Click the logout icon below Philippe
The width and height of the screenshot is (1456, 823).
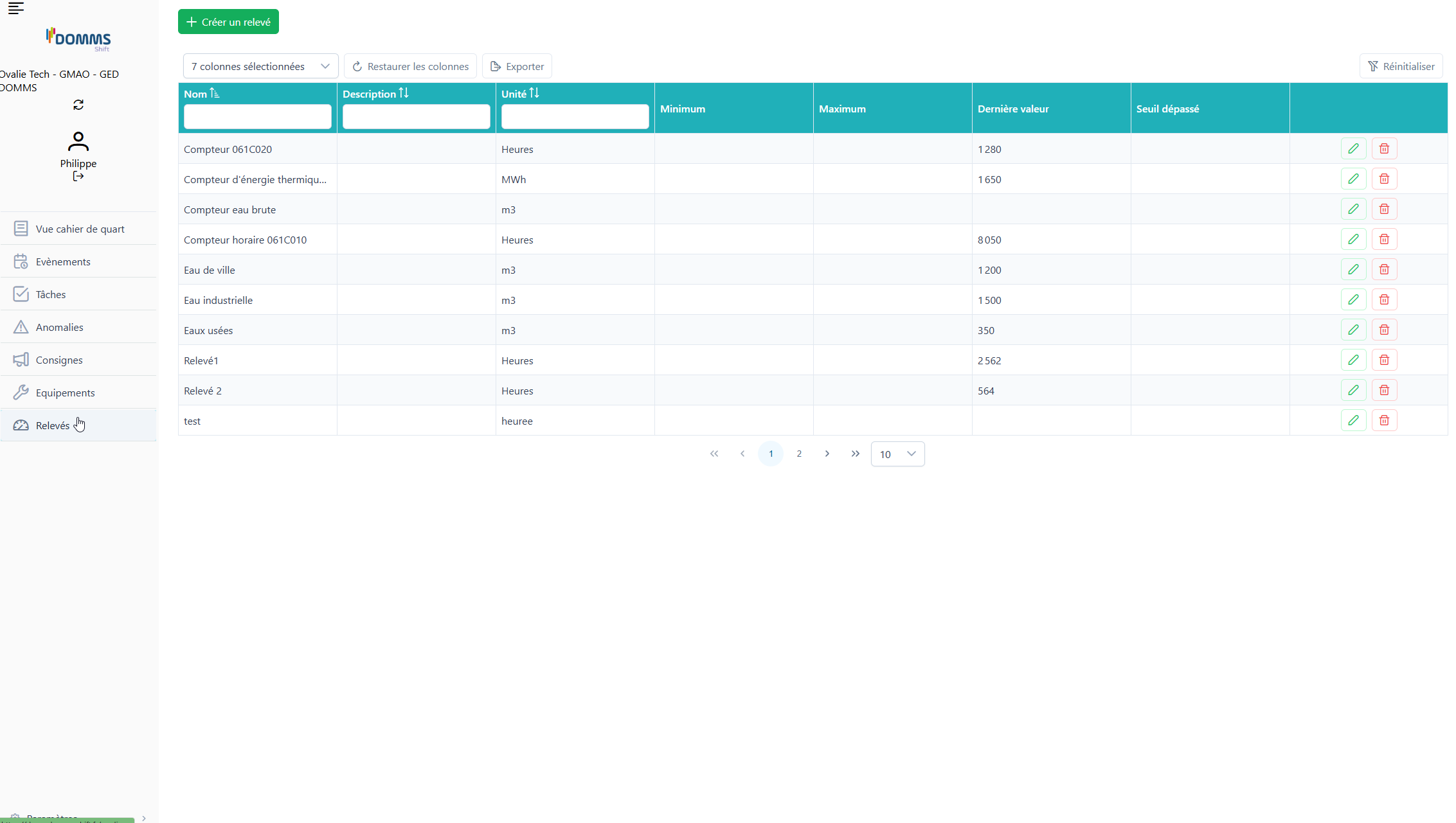click(x=78, y=176)
